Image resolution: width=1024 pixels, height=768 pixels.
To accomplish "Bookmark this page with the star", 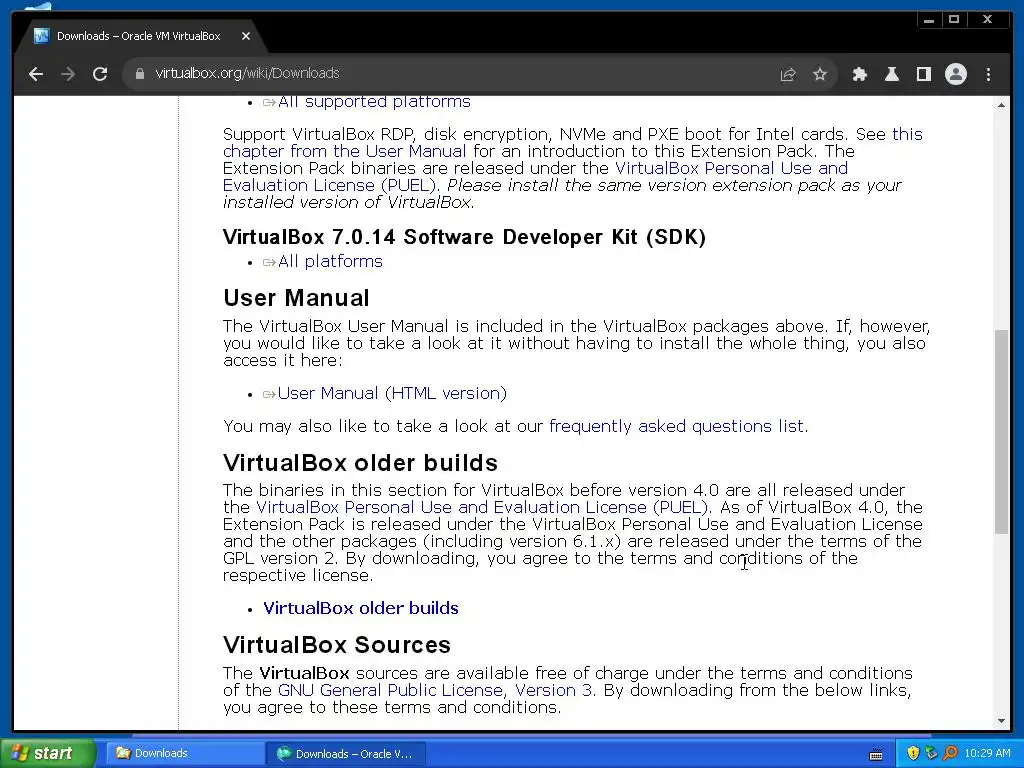I will point(820,74).
